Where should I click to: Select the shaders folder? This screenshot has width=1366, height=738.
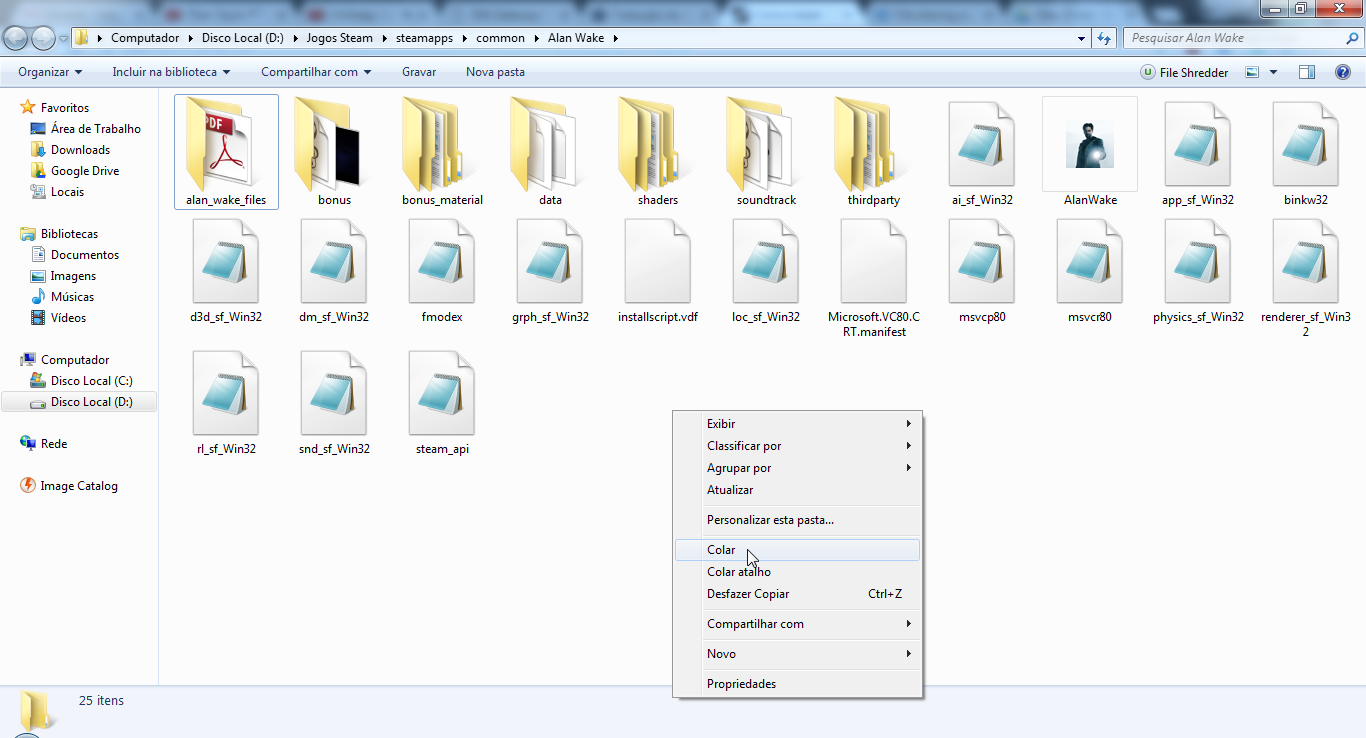(658, 151)
